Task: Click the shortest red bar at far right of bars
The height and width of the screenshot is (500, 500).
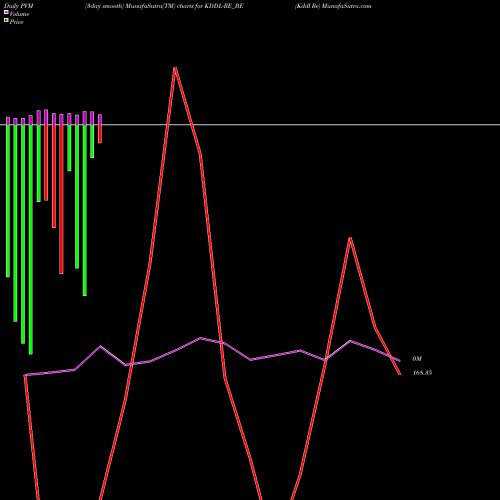Action: [100, 134]
